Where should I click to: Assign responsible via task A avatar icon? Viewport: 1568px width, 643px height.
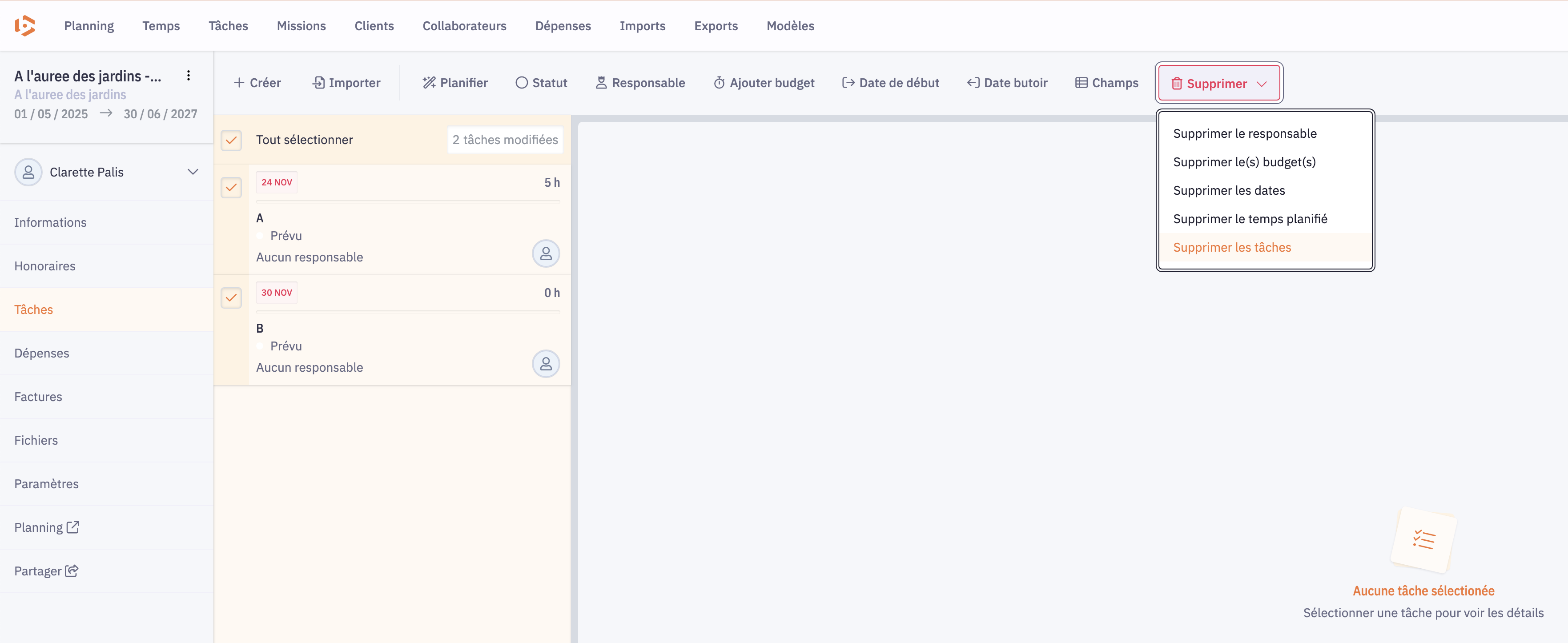[545, 253]
